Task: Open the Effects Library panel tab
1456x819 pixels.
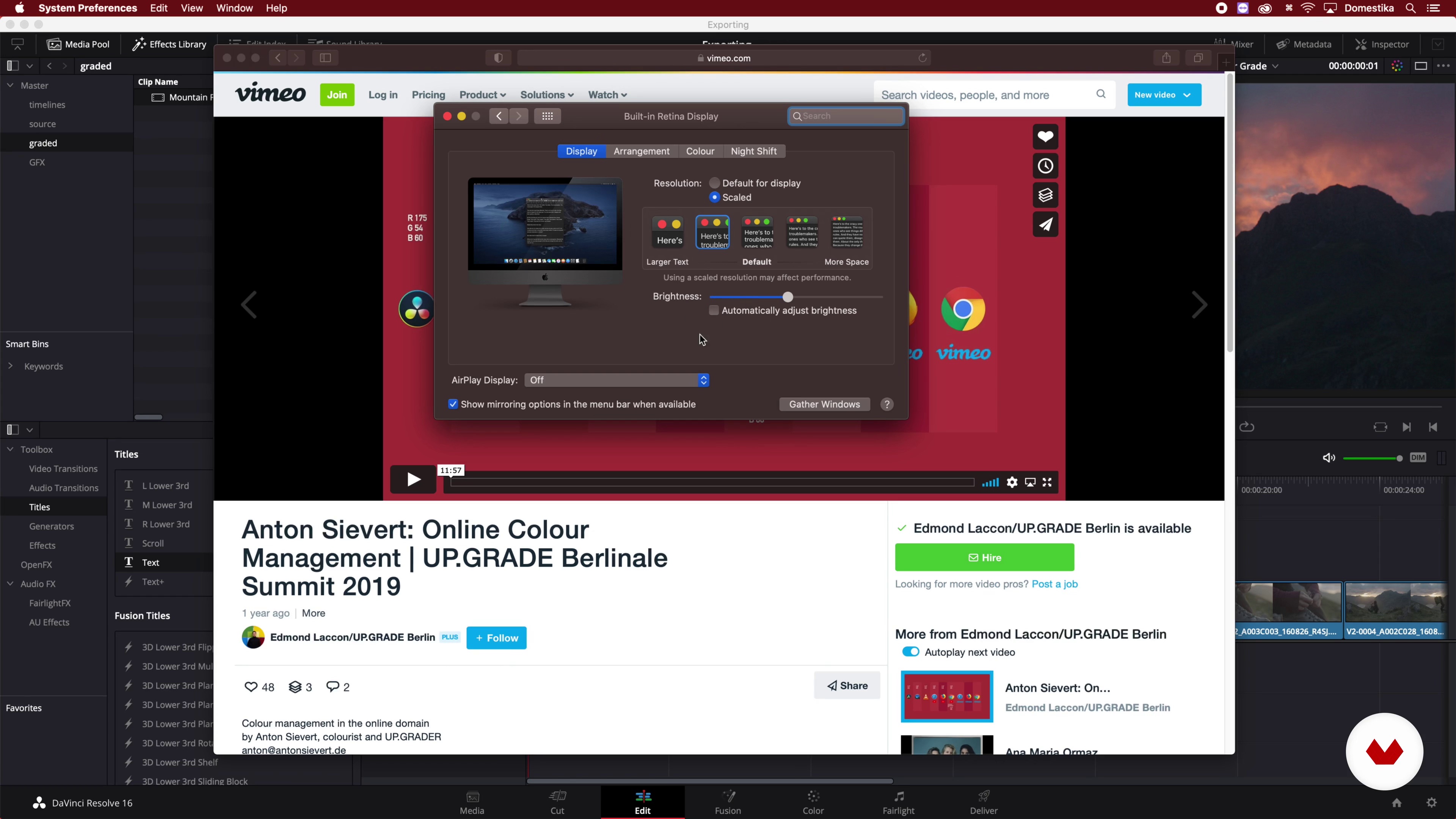Action: tap(169, 44)
